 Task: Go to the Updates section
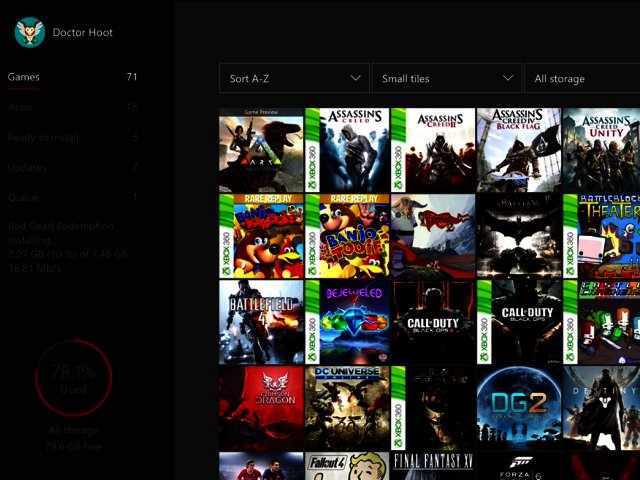pos(72,167)
